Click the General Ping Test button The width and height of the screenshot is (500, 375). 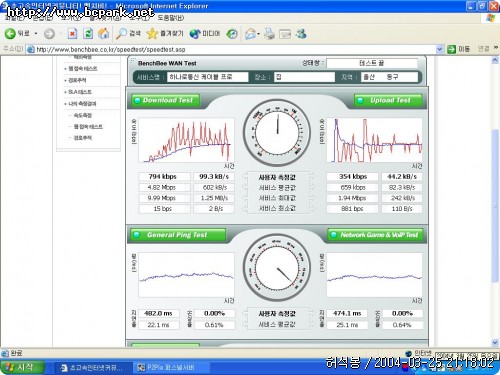[178, 235]
